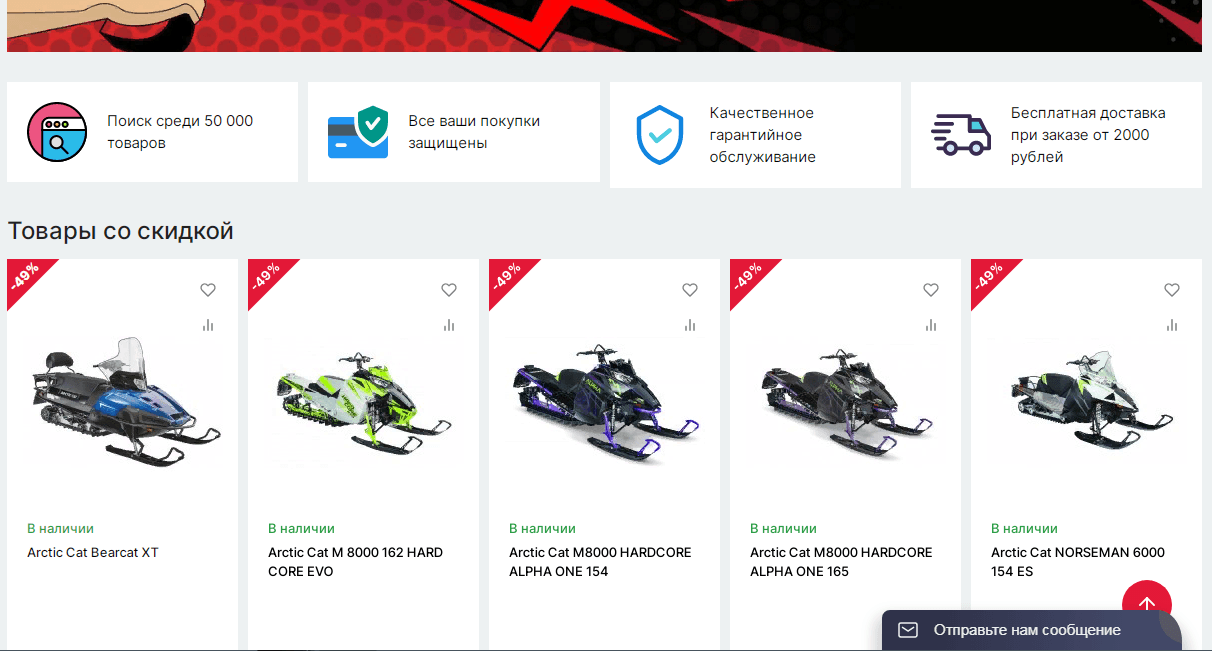Add Arctic Cat Bearcat XT to favorites
Viewport: 1212px width, 651px height.
(x=208, y=290)
